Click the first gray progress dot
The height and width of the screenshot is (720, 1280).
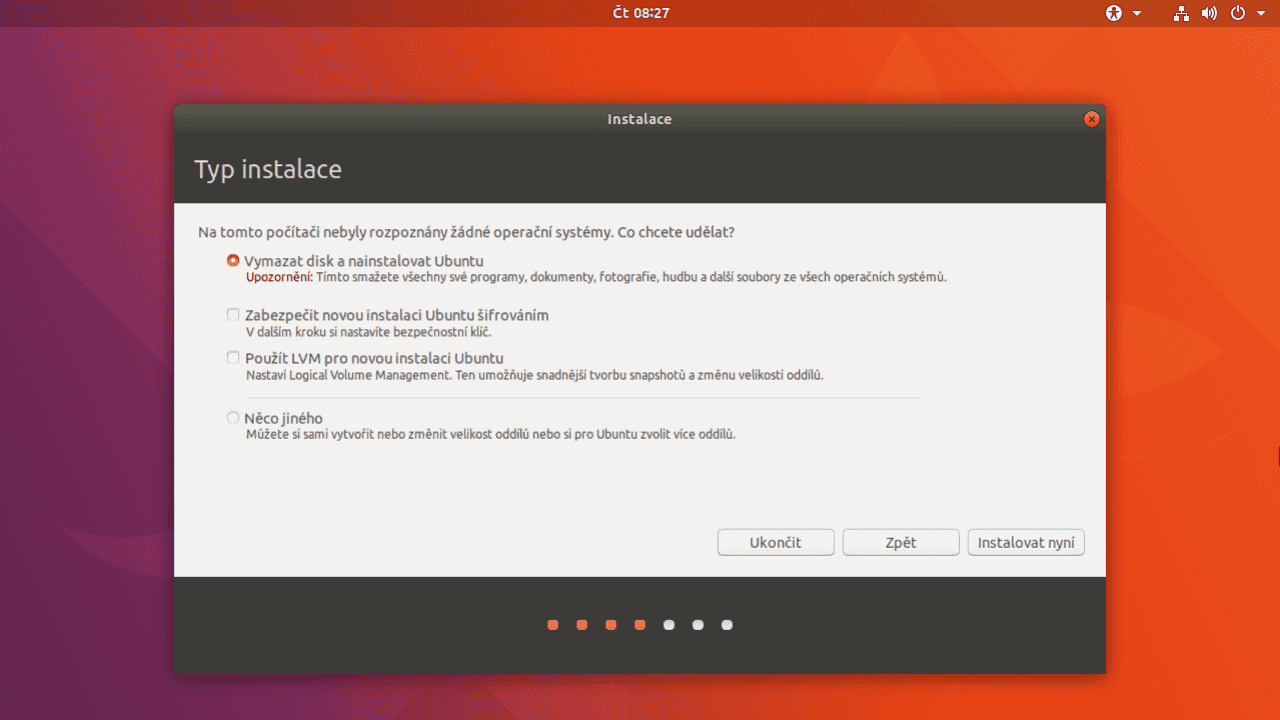pos(669,624)
